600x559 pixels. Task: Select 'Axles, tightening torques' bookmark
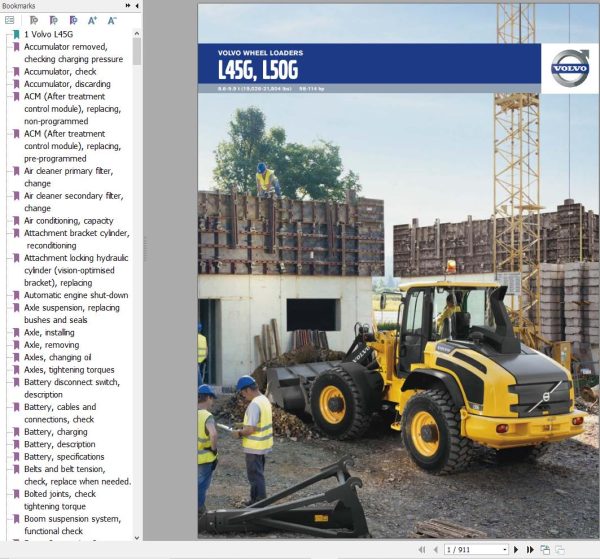(69, 370)
